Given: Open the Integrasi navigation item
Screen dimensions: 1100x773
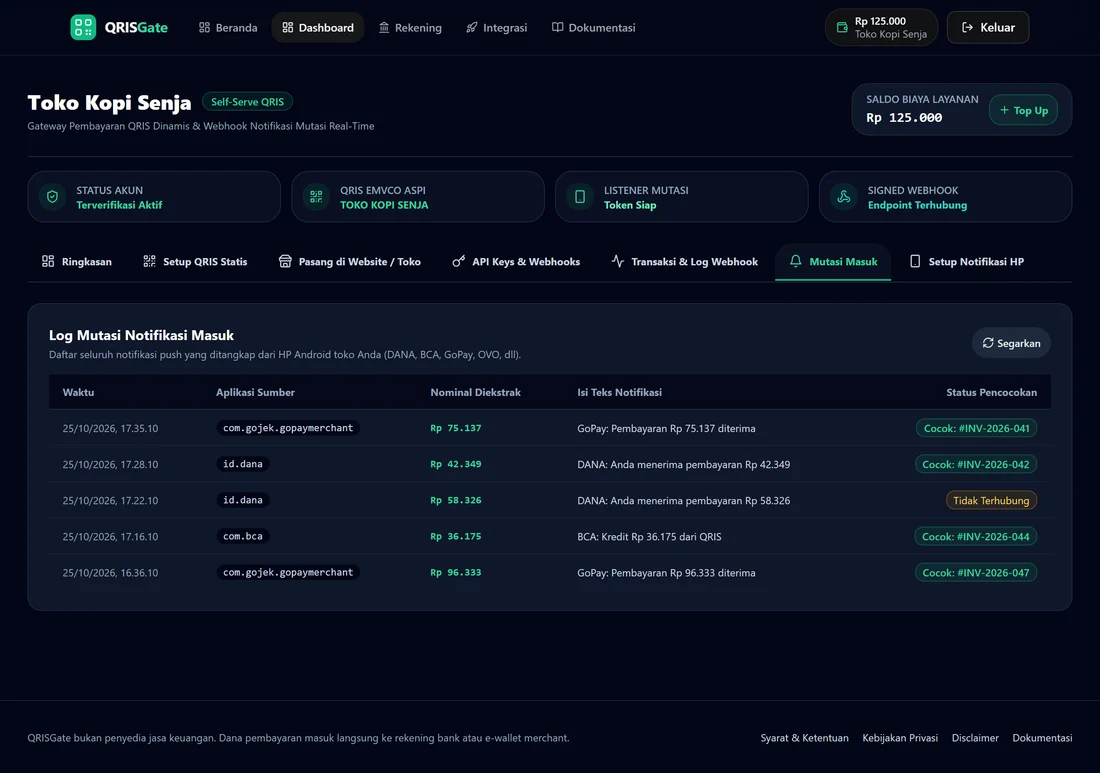Looking at the screenshot, I should click(x=497, y=27).
